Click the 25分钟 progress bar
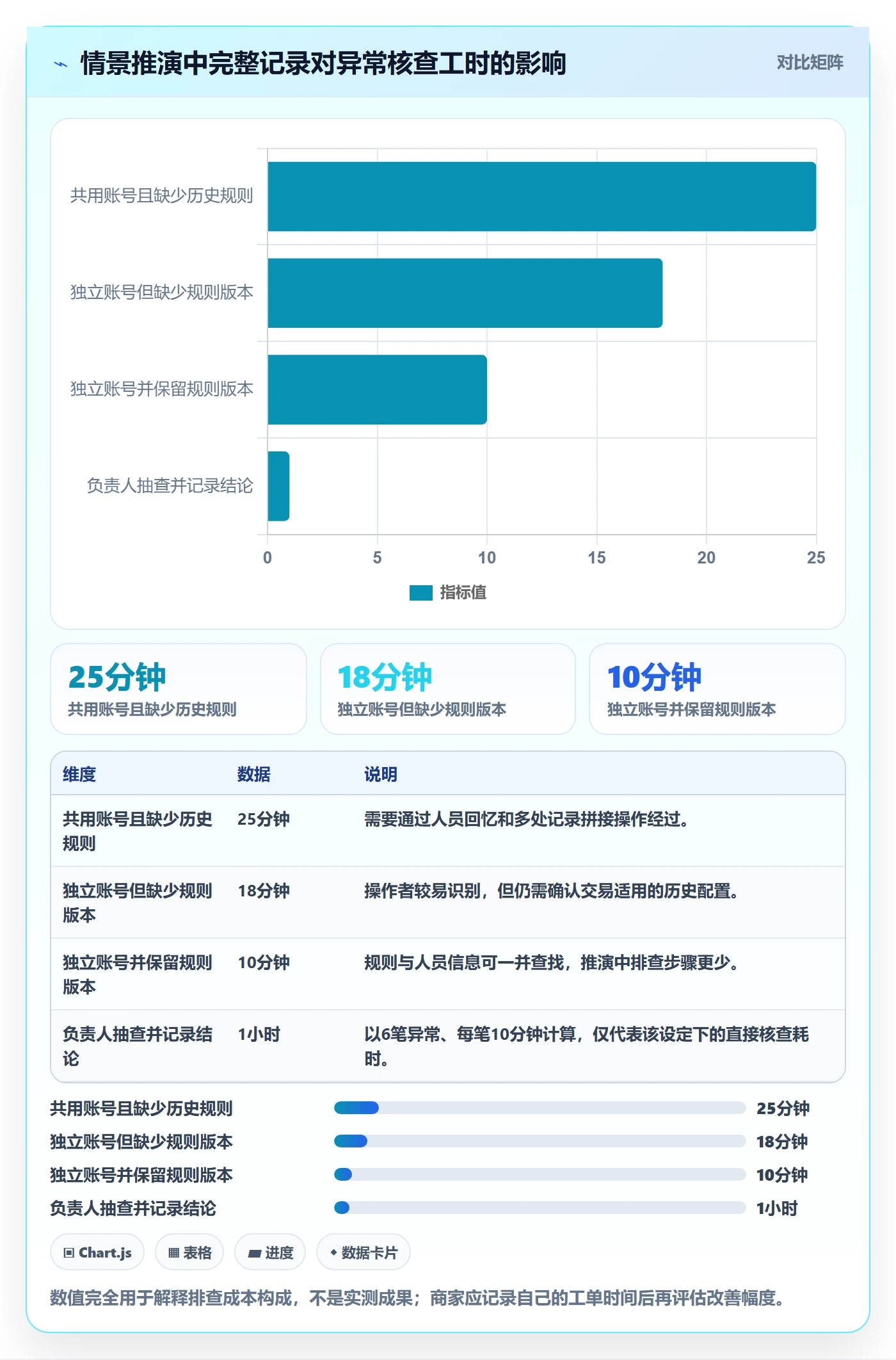The height and width of the screenshot is (1360, 896). [540, 1108]
